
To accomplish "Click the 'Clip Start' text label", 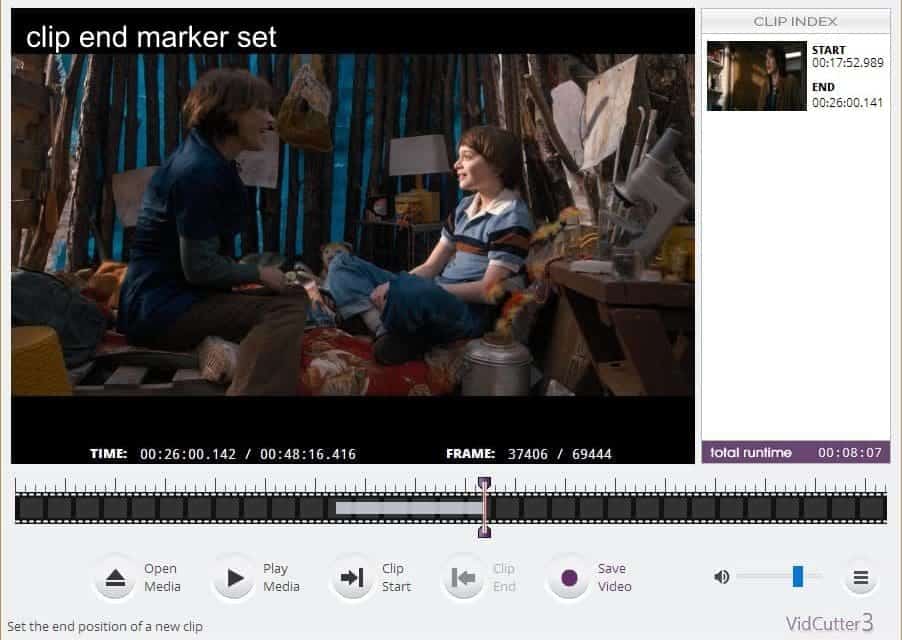I will click(x=396, y=577).
